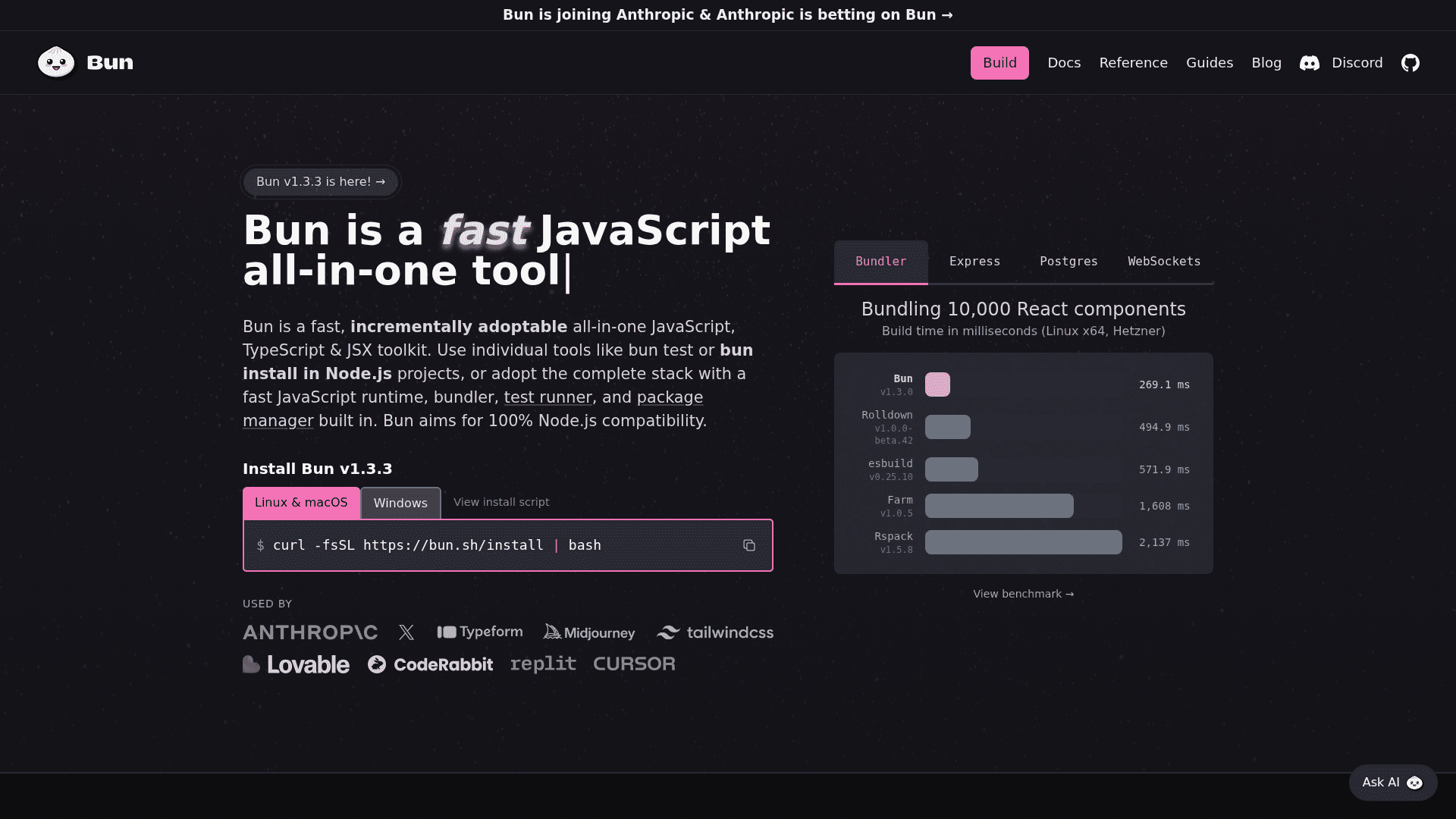Open Ask AI bun icon button
1456x819 pixels.
point(1414,783)
